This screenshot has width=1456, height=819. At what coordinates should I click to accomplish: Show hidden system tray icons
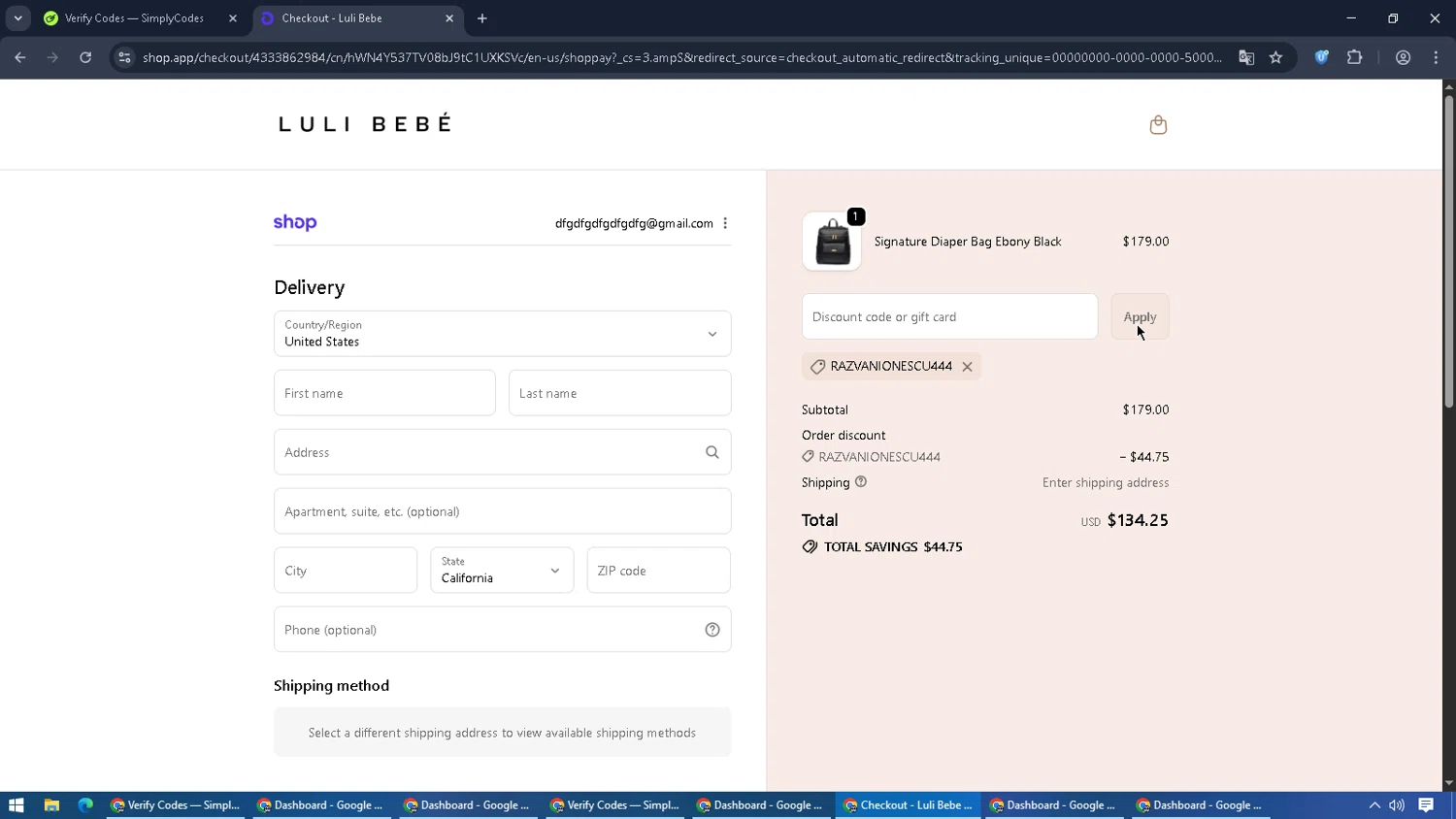click(1374, 805)
